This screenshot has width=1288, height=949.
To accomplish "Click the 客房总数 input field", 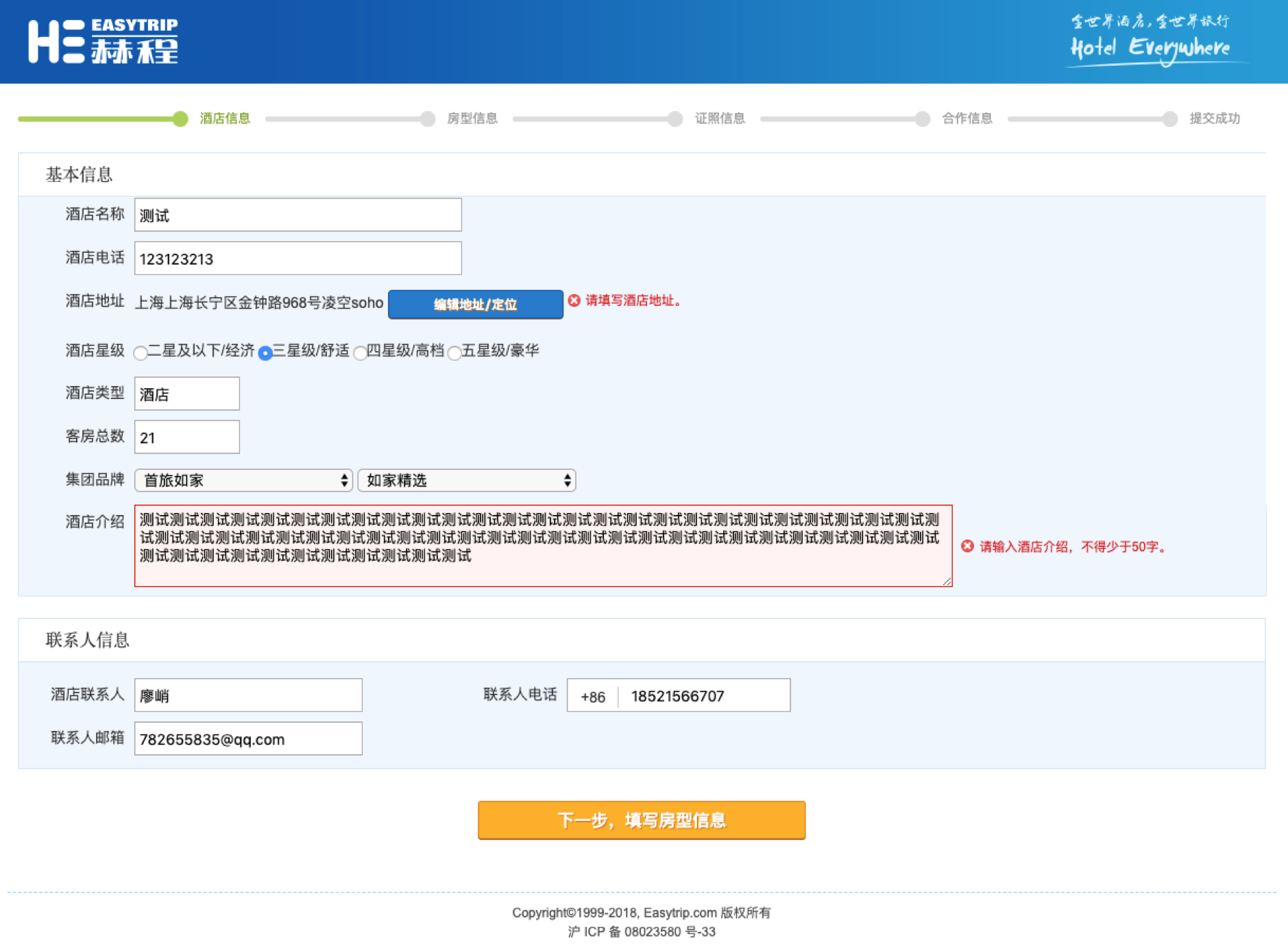I will pyautogui.click(x=187, y=437).
